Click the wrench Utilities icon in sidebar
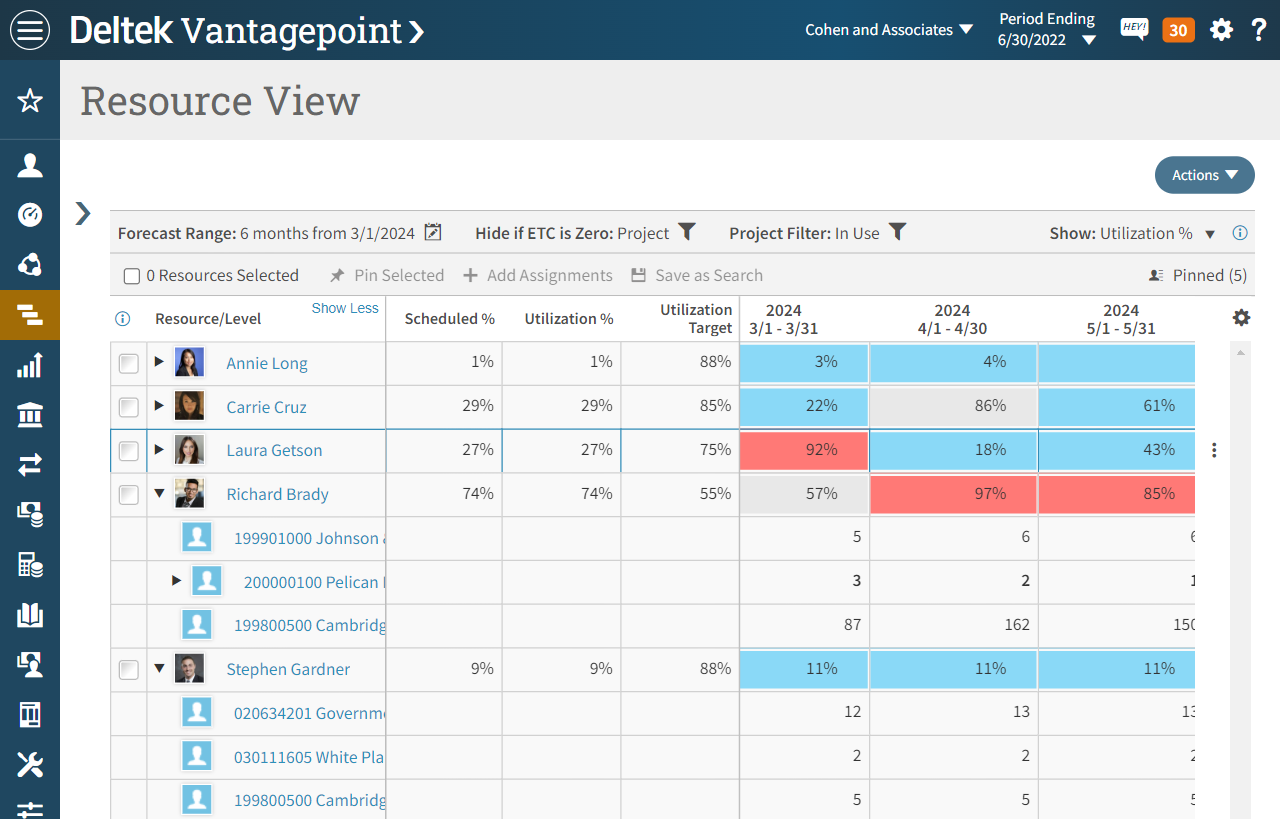 (29, 765)
